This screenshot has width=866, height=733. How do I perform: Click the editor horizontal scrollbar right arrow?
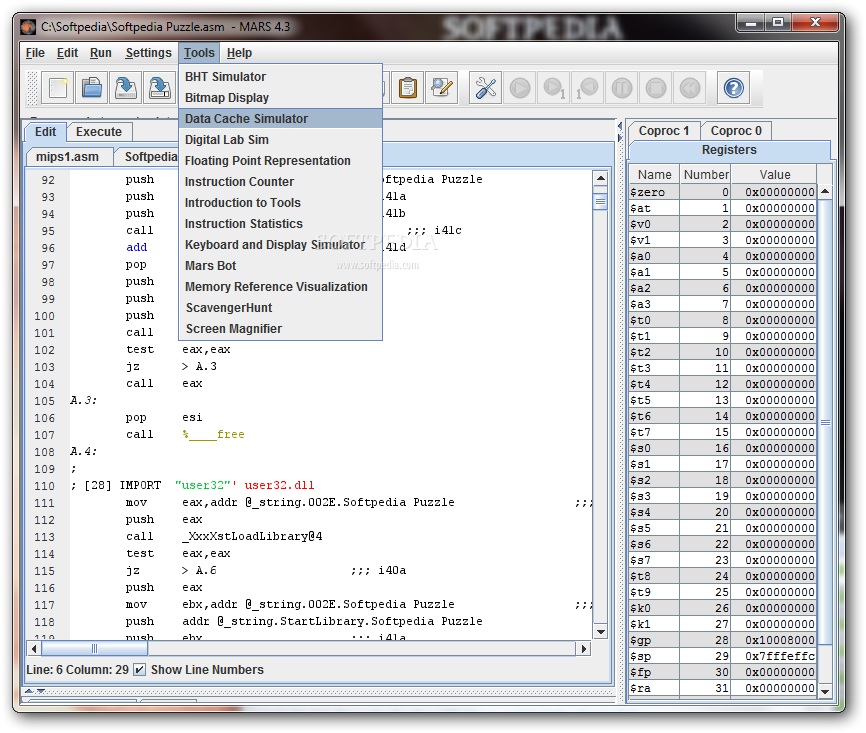(x=583, y=648)
